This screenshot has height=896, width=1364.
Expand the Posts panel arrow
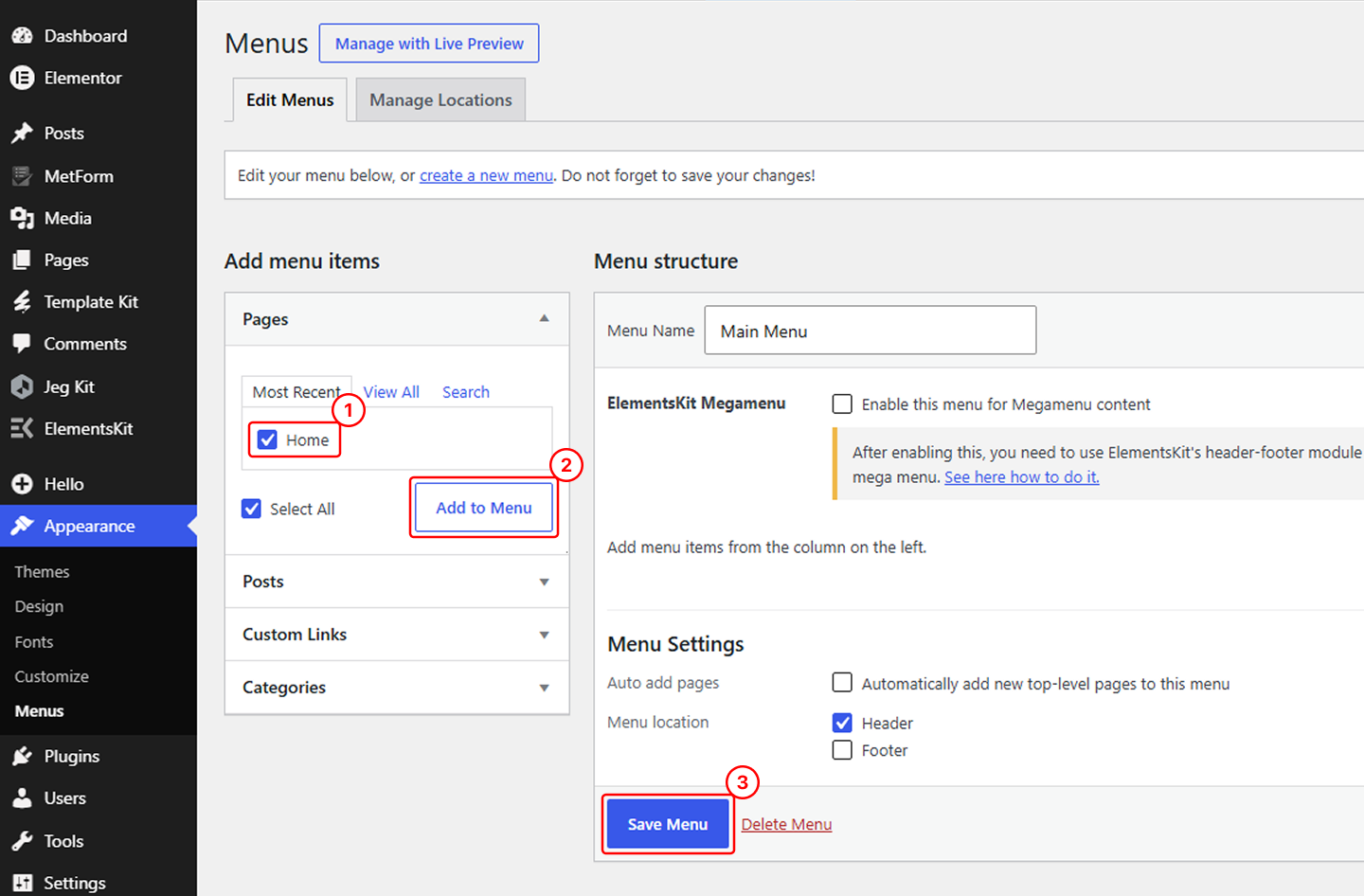tap(544, 582)
